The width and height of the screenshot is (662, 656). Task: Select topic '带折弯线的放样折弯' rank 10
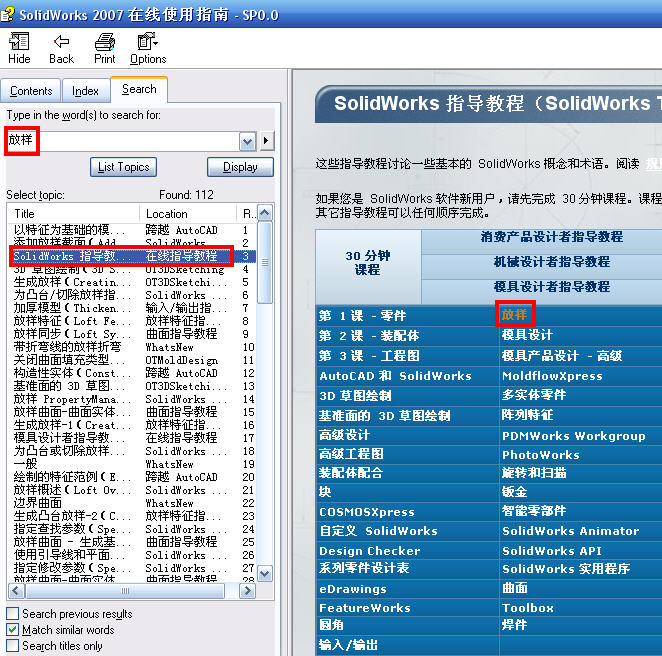(132, 347)
